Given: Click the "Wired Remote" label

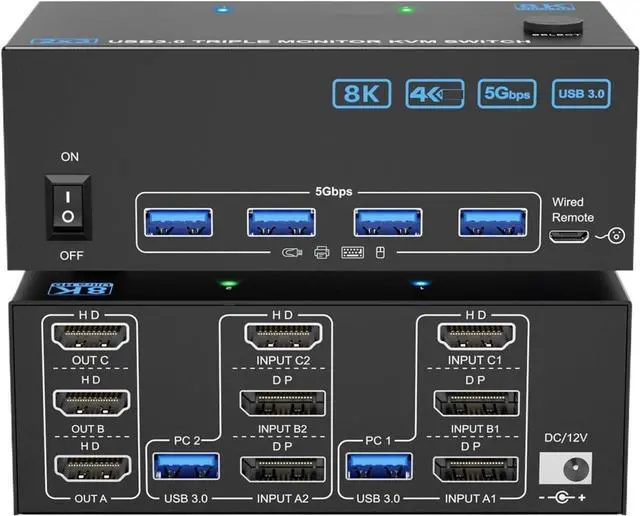Looking at the screenshot, I should click(x=573, y=209).
